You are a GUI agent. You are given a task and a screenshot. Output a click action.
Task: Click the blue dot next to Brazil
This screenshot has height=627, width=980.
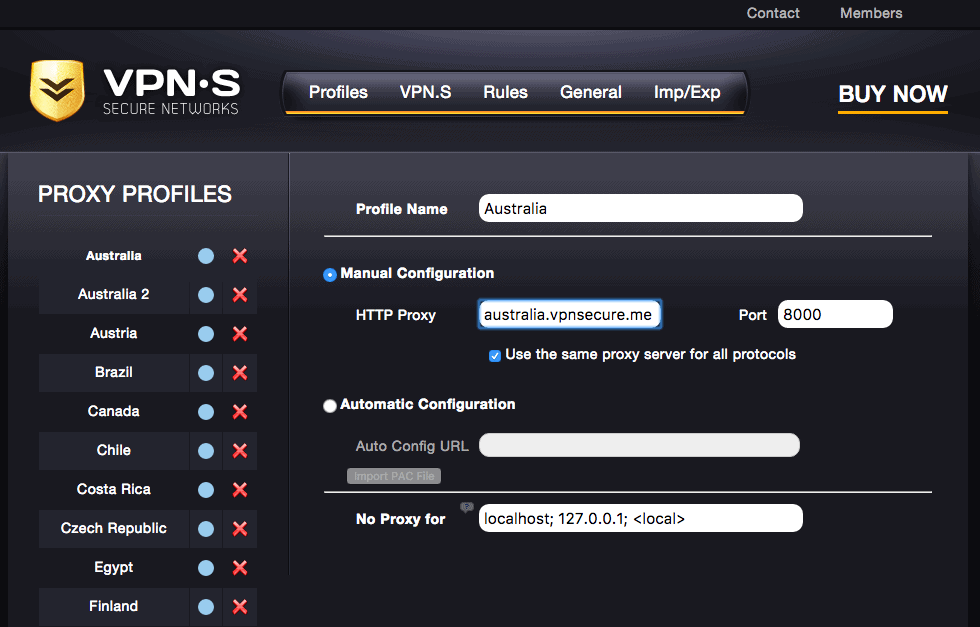205,372
